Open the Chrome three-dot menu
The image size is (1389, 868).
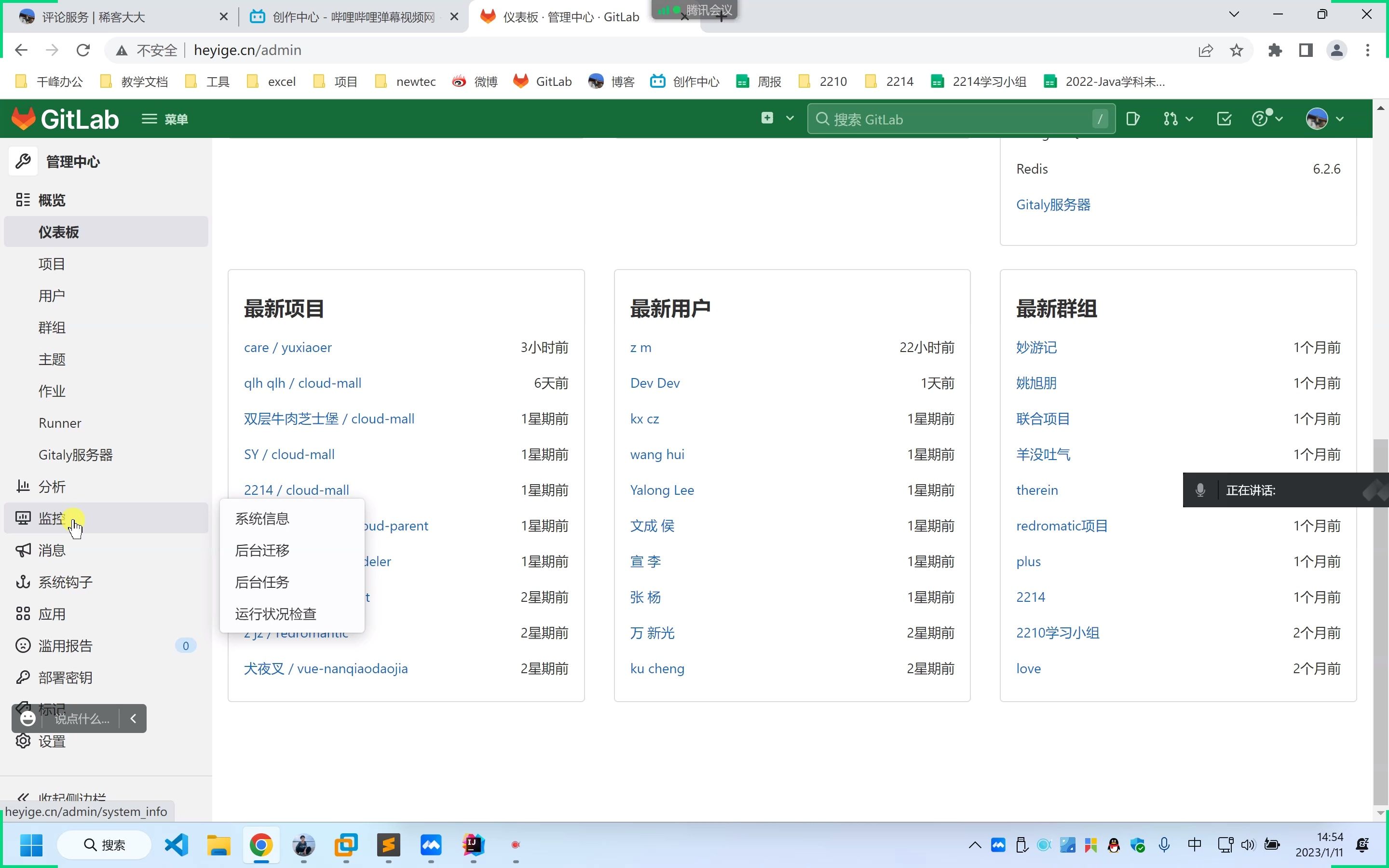coord(1368,50)
